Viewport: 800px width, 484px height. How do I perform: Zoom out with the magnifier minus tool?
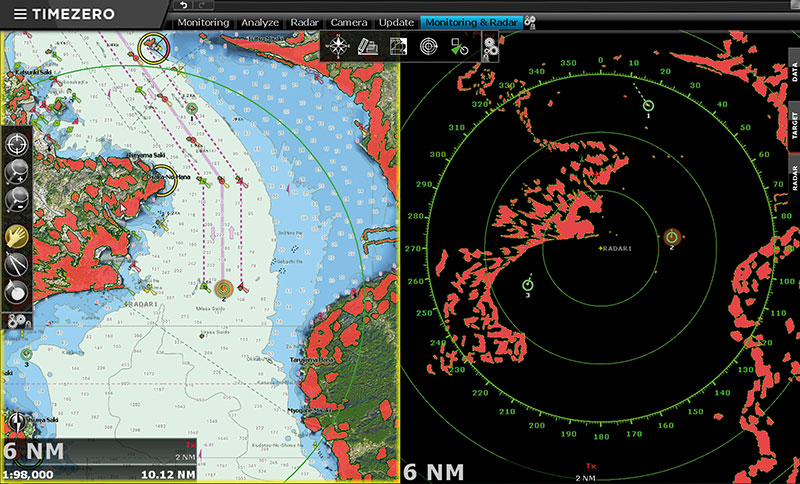pos(17,205)
